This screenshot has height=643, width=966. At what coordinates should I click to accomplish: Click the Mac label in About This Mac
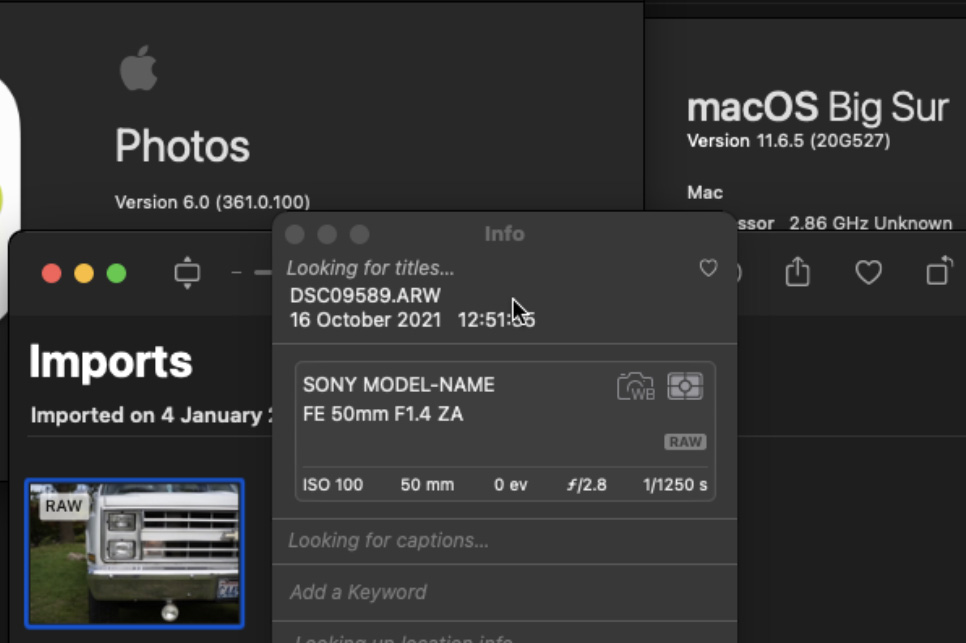[705, 193]
